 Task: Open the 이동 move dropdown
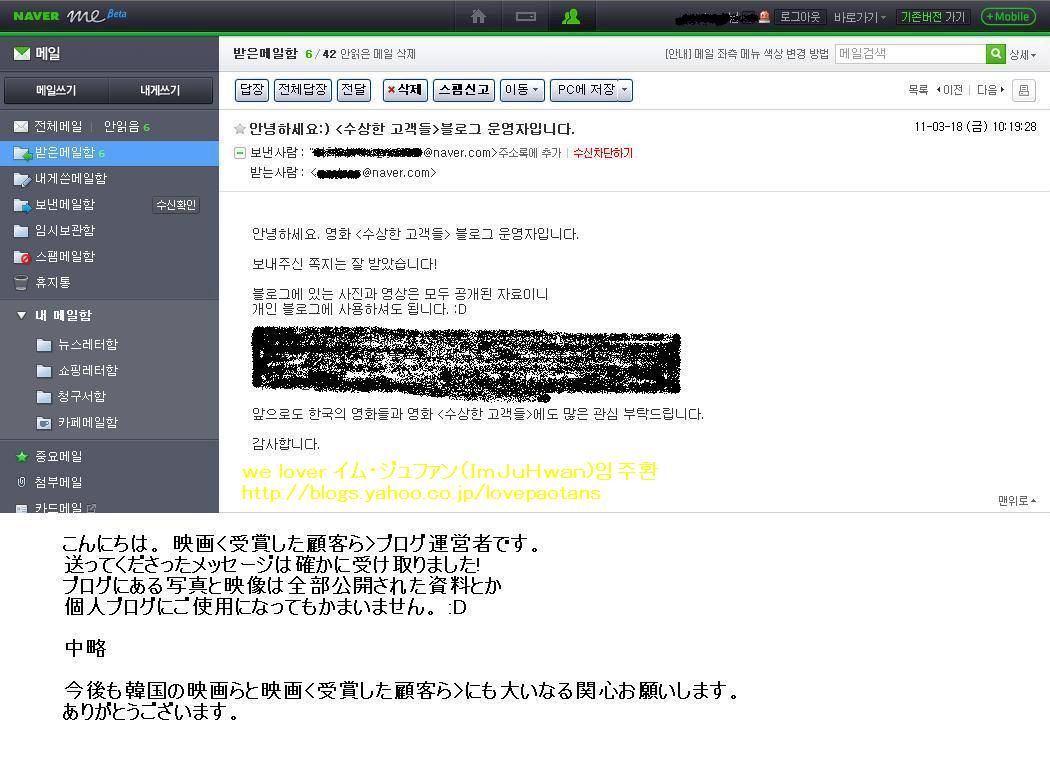[522, 90]
